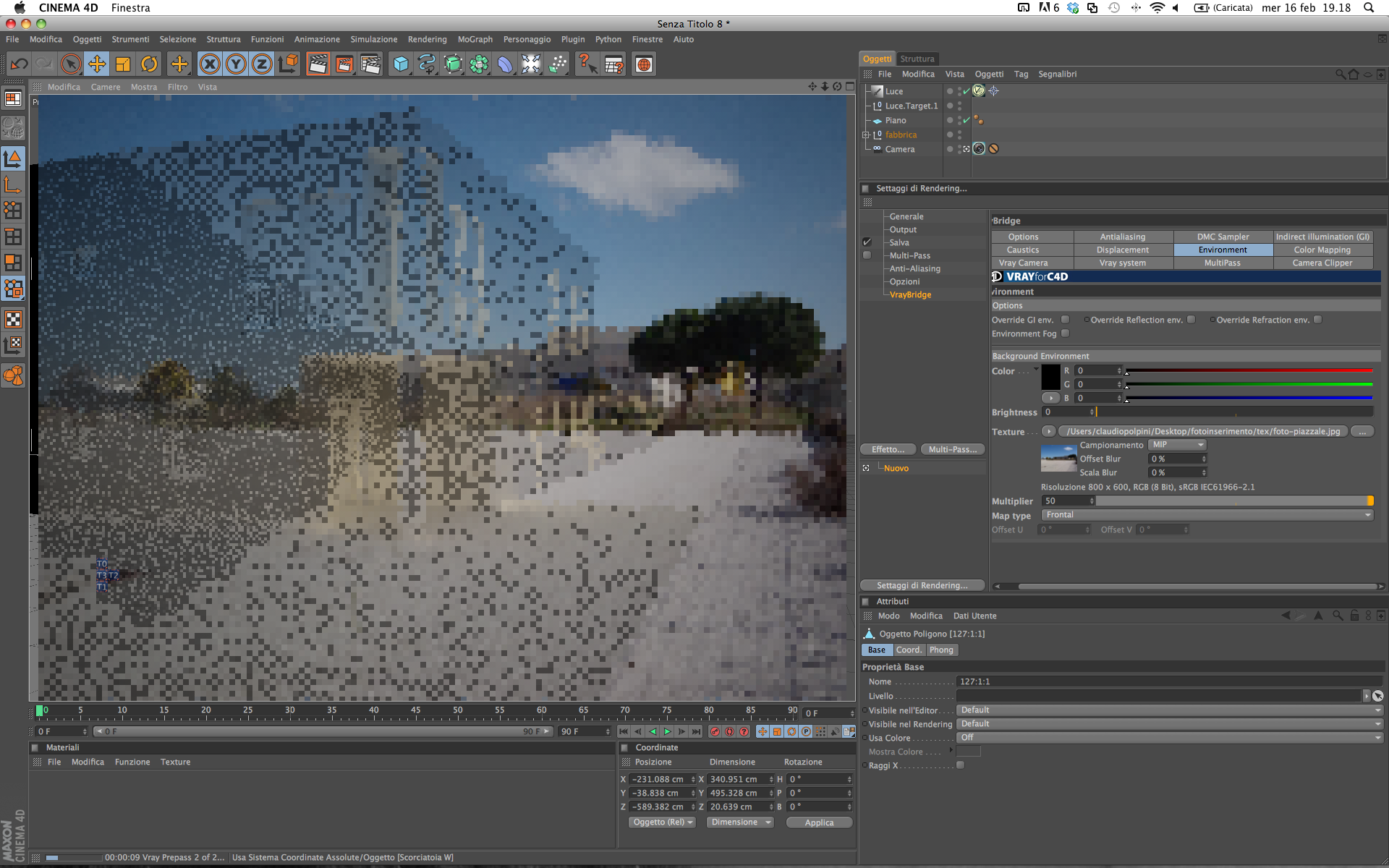Click the black background color swatch
This screenshot has height=868, width=1389.
tap(1050, 378)
